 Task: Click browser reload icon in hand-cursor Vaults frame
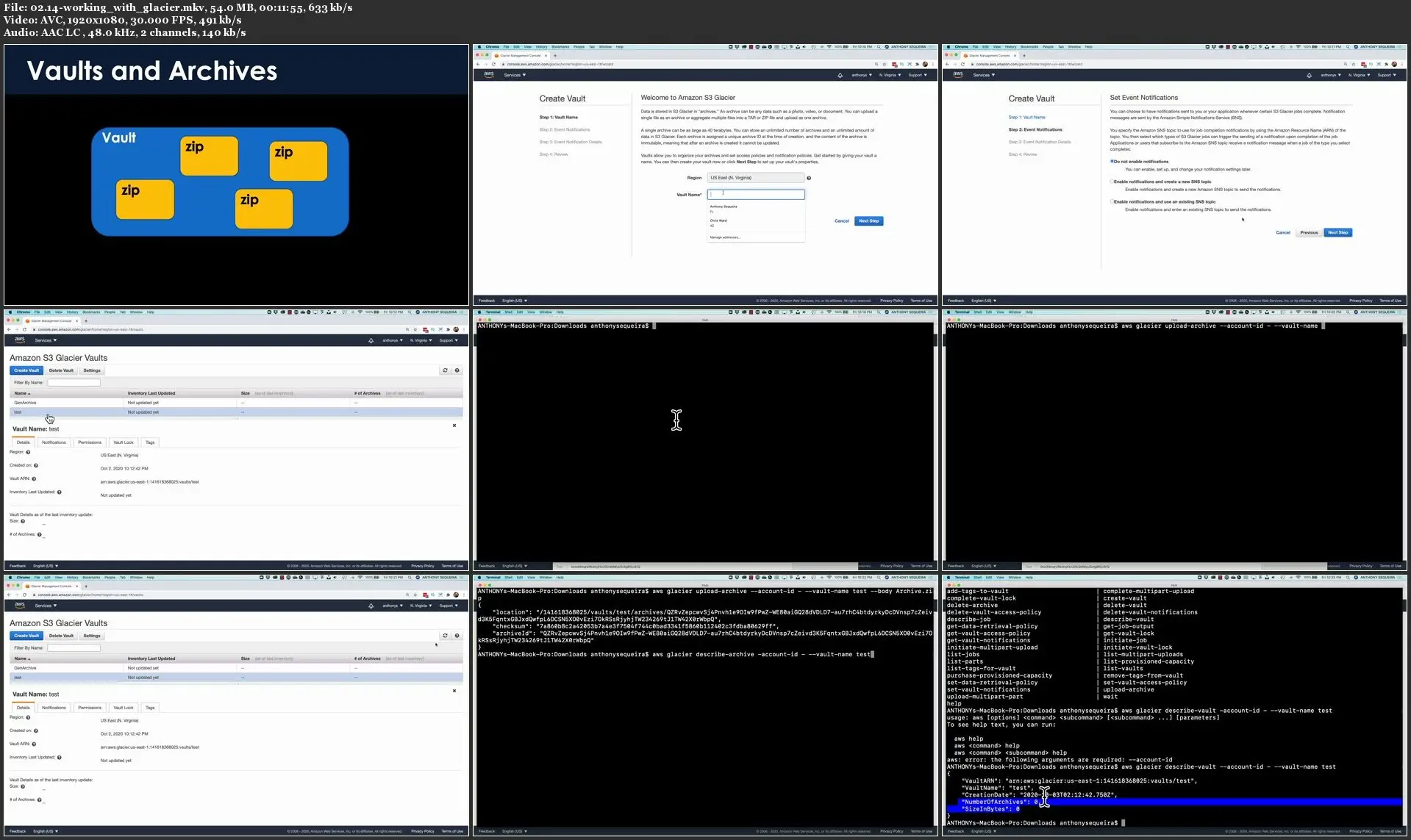tap(24, 329)
